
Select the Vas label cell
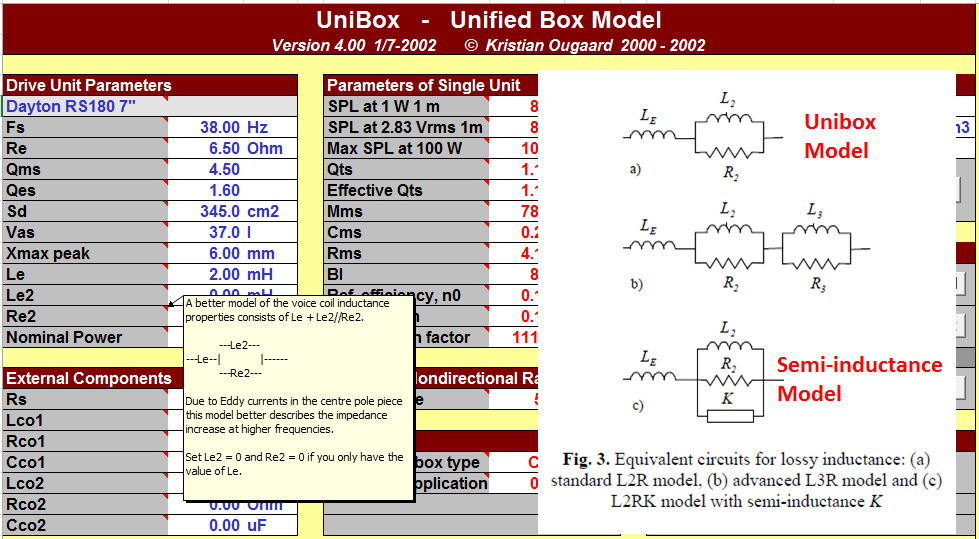(x=86, y=232)
